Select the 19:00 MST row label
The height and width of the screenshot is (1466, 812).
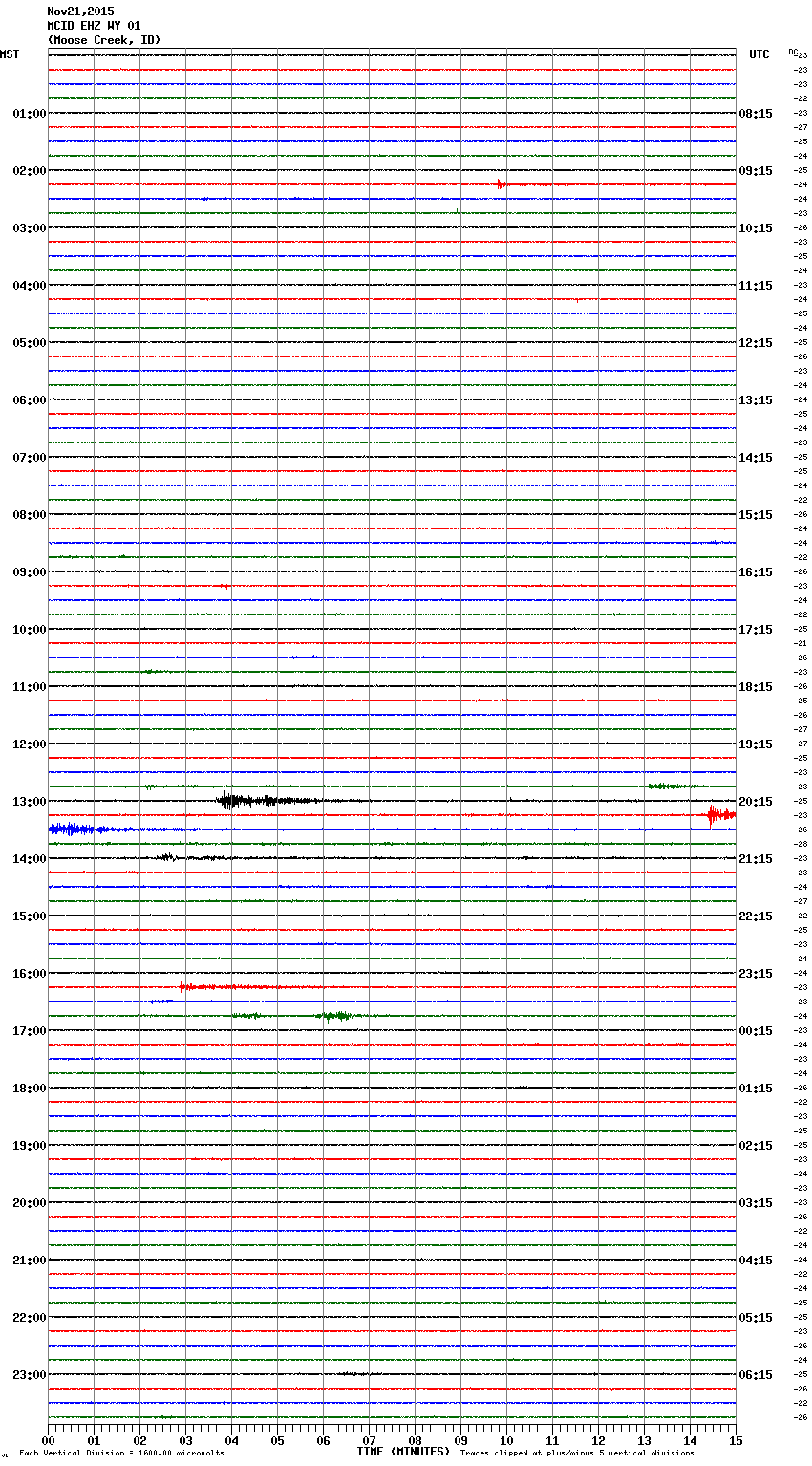pyautogui.click(x=29, y=1146)
